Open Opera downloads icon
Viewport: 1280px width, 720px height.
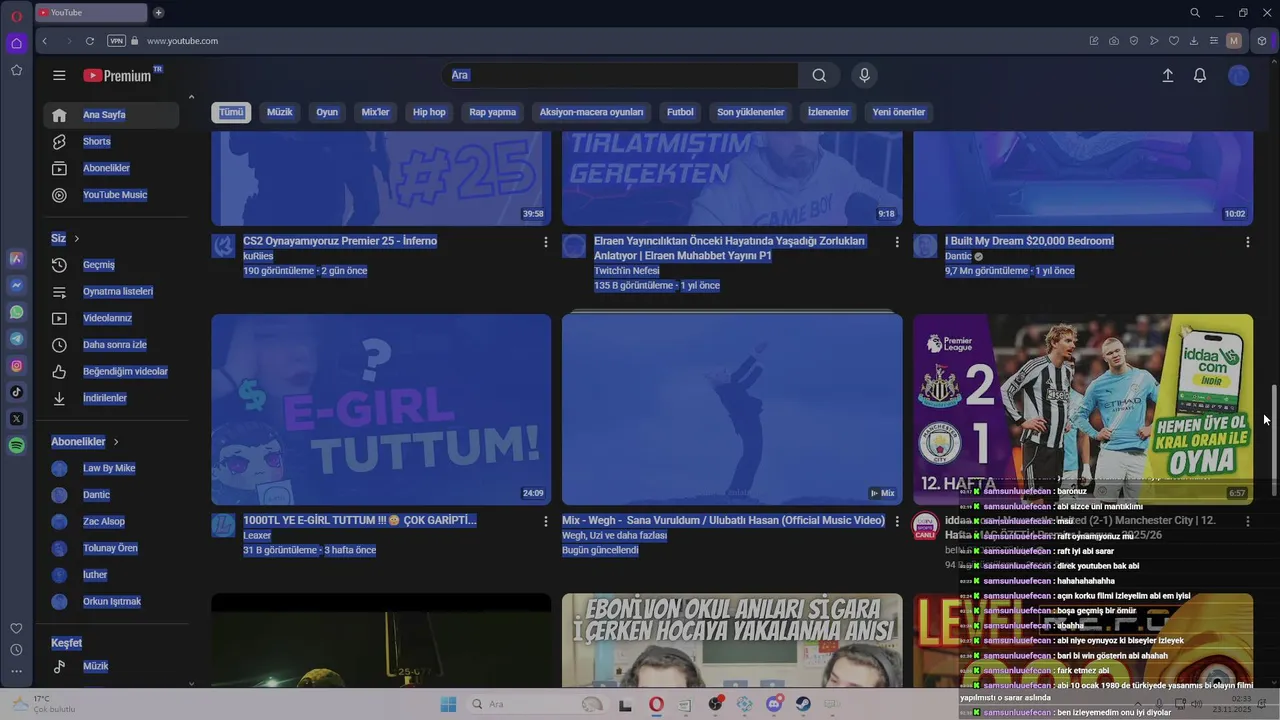coord(1194,41)
